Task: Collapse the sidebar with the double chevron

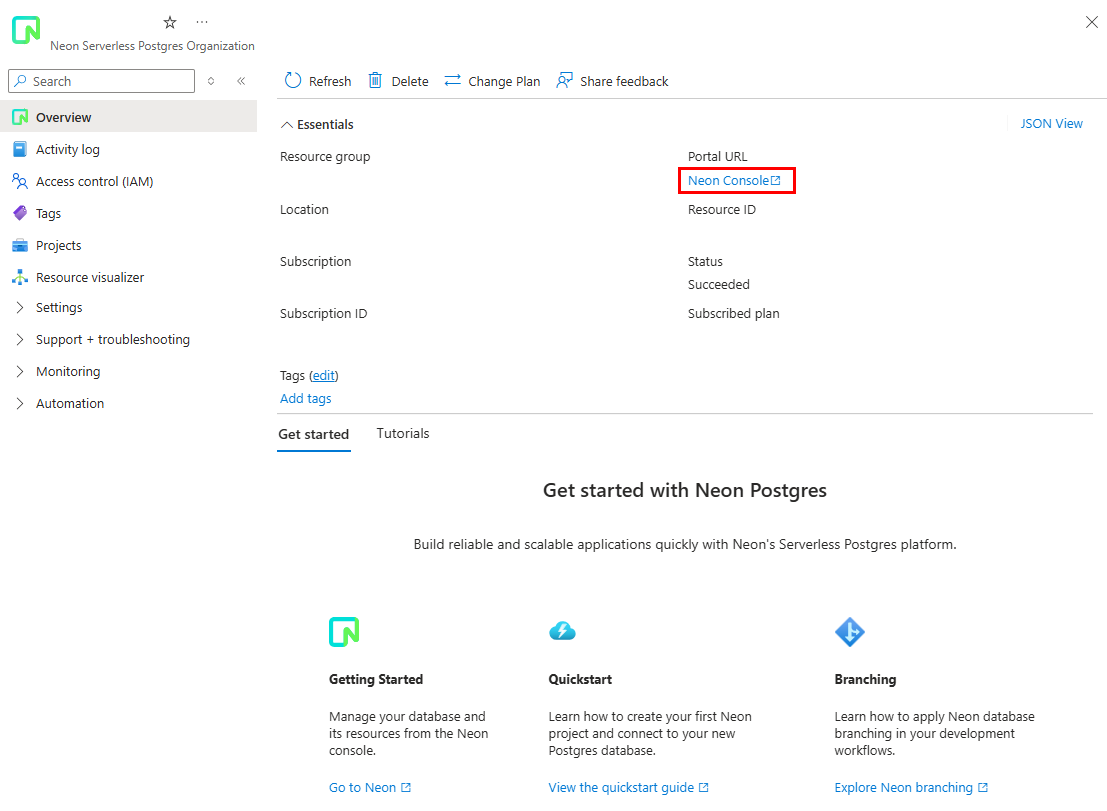Action: (241, 82)
